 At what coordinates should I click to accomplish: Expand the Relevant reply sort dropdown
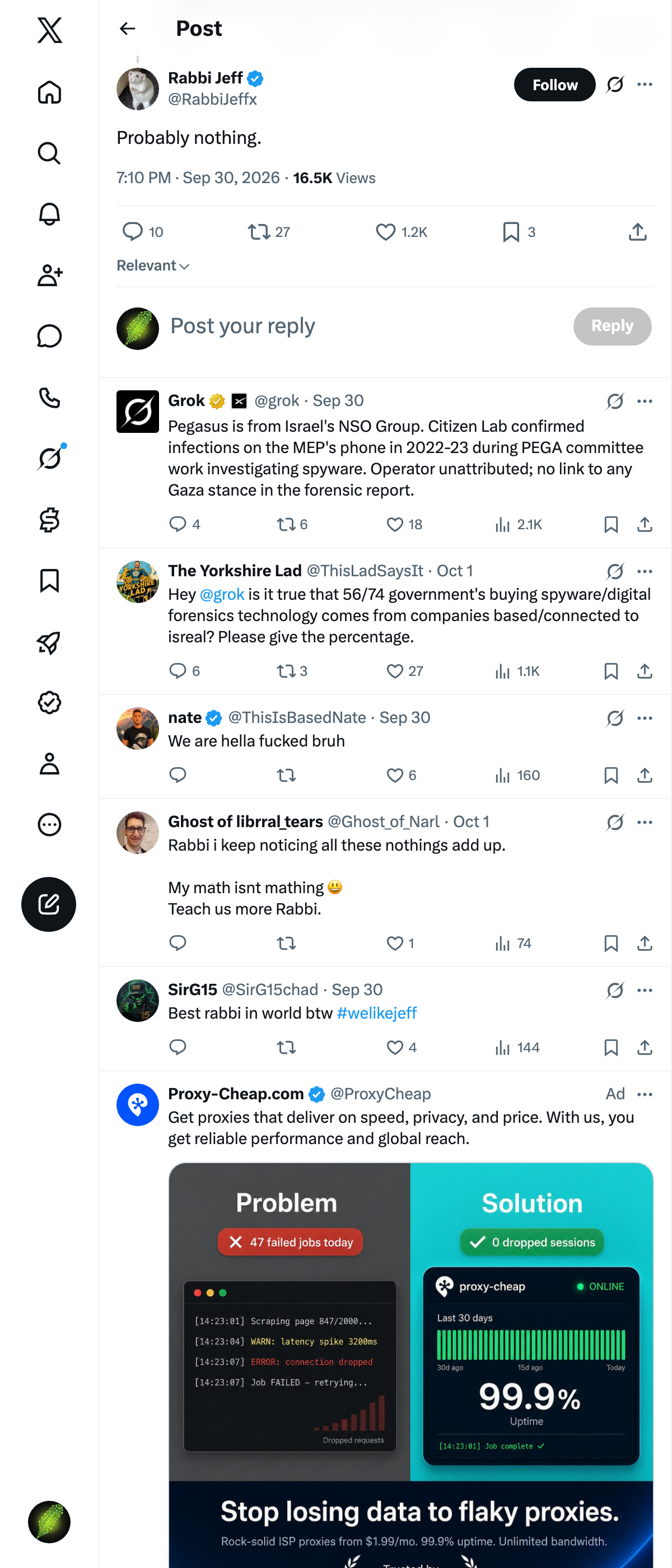click(153, 265)
